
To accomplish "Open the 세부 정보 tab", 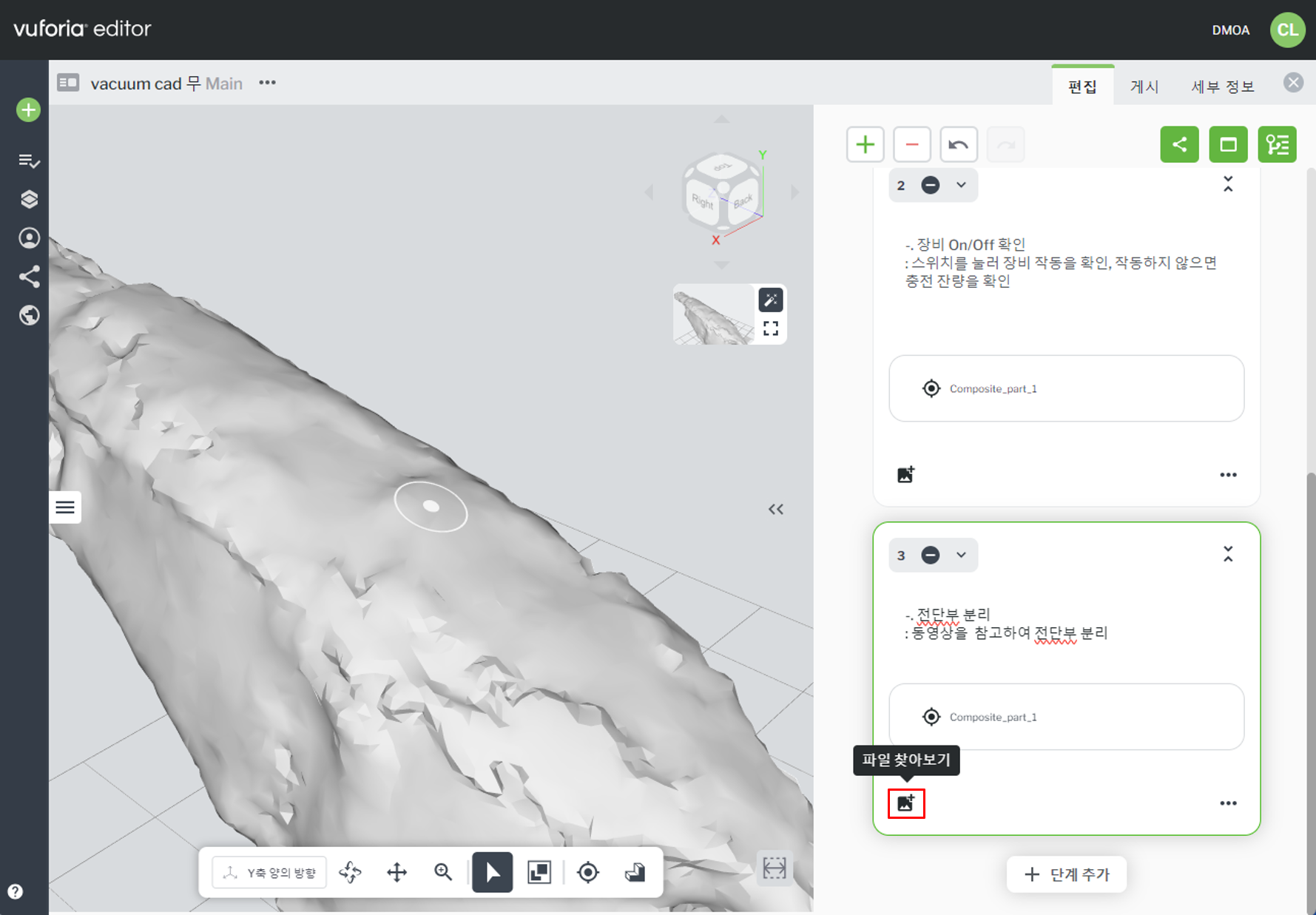I will (x=1222, y=87).
